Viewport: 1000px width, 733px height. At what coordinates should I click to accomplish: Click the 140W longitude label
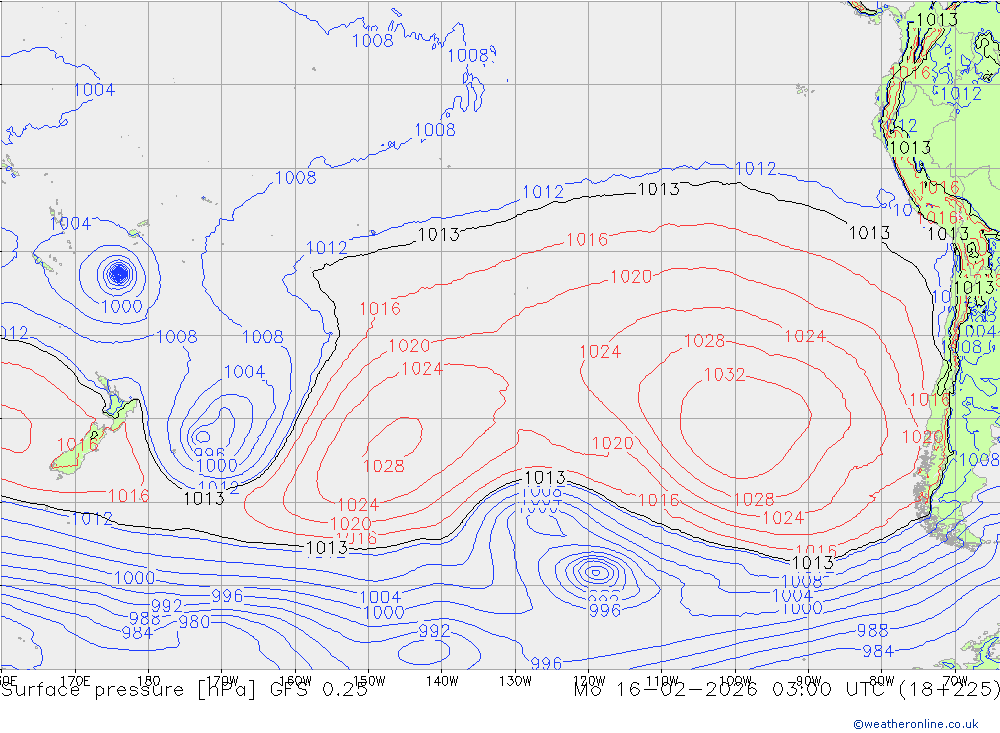[x=443, y=681]
